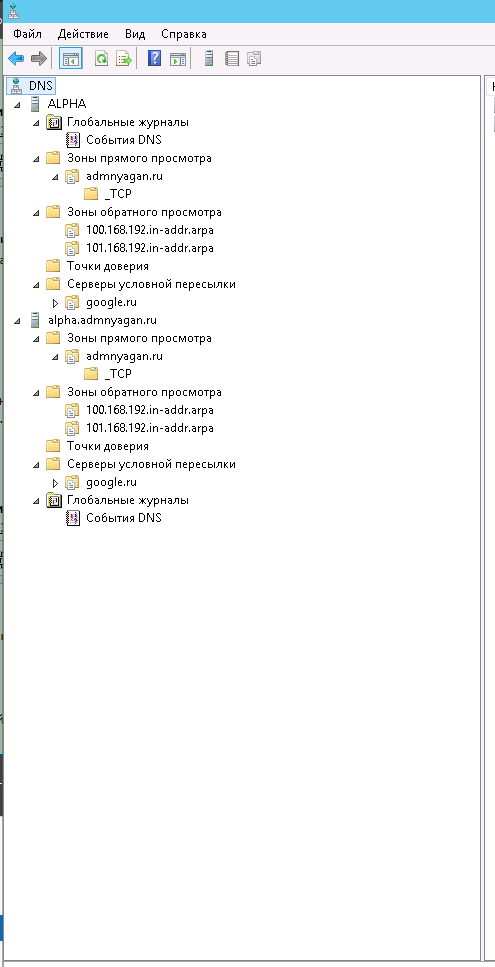Toggle the show/hide action pane icon

point(178,59)
